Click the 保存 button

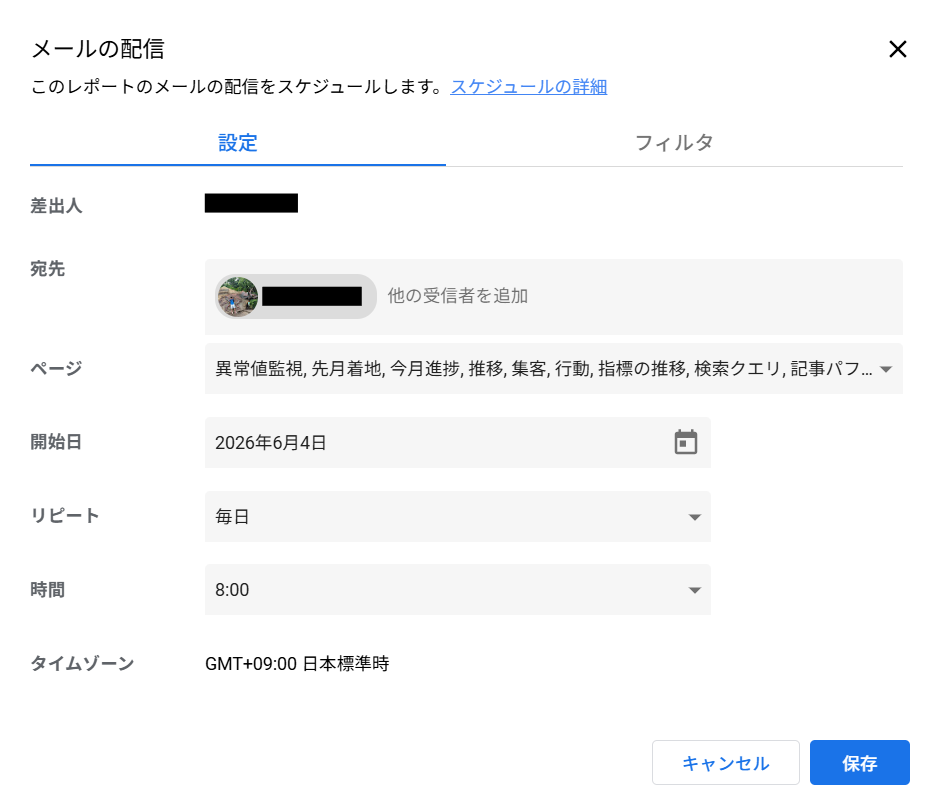pyautogui.click(x=860, y=763)
